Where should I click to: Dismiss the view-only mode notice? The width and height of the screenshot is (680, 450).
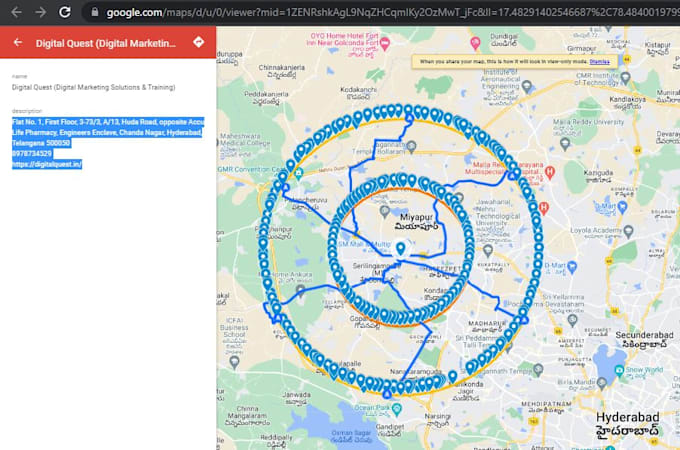point(600,62)
